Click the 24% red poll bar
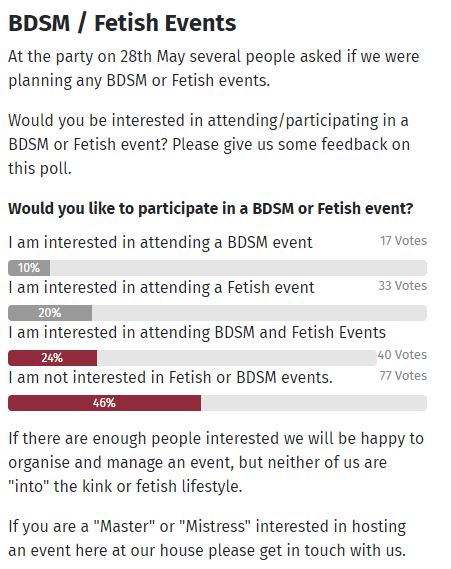The width and height of the screenshot is (451, 569). point(192,358)
